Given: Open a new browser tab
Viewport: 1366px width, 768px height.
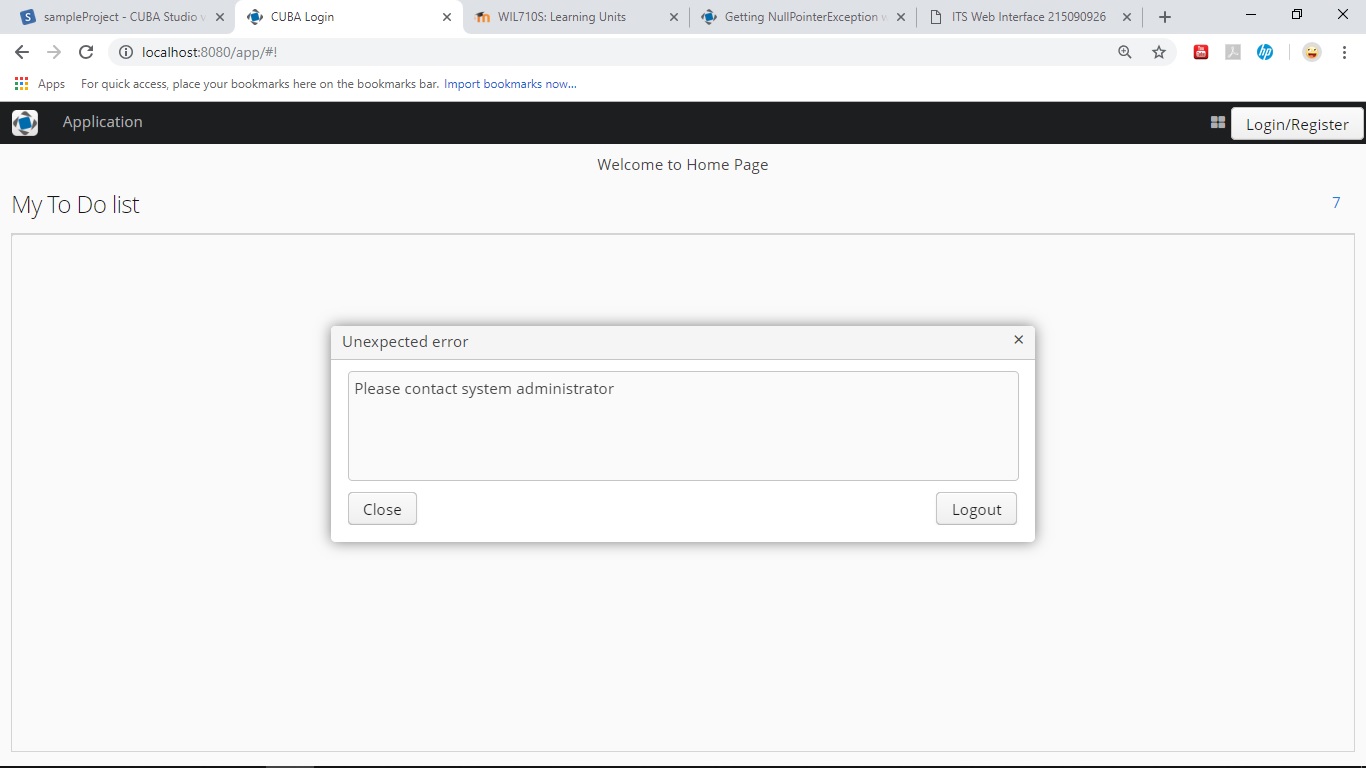Looking at the screenshot, I should click(1164, 17).
